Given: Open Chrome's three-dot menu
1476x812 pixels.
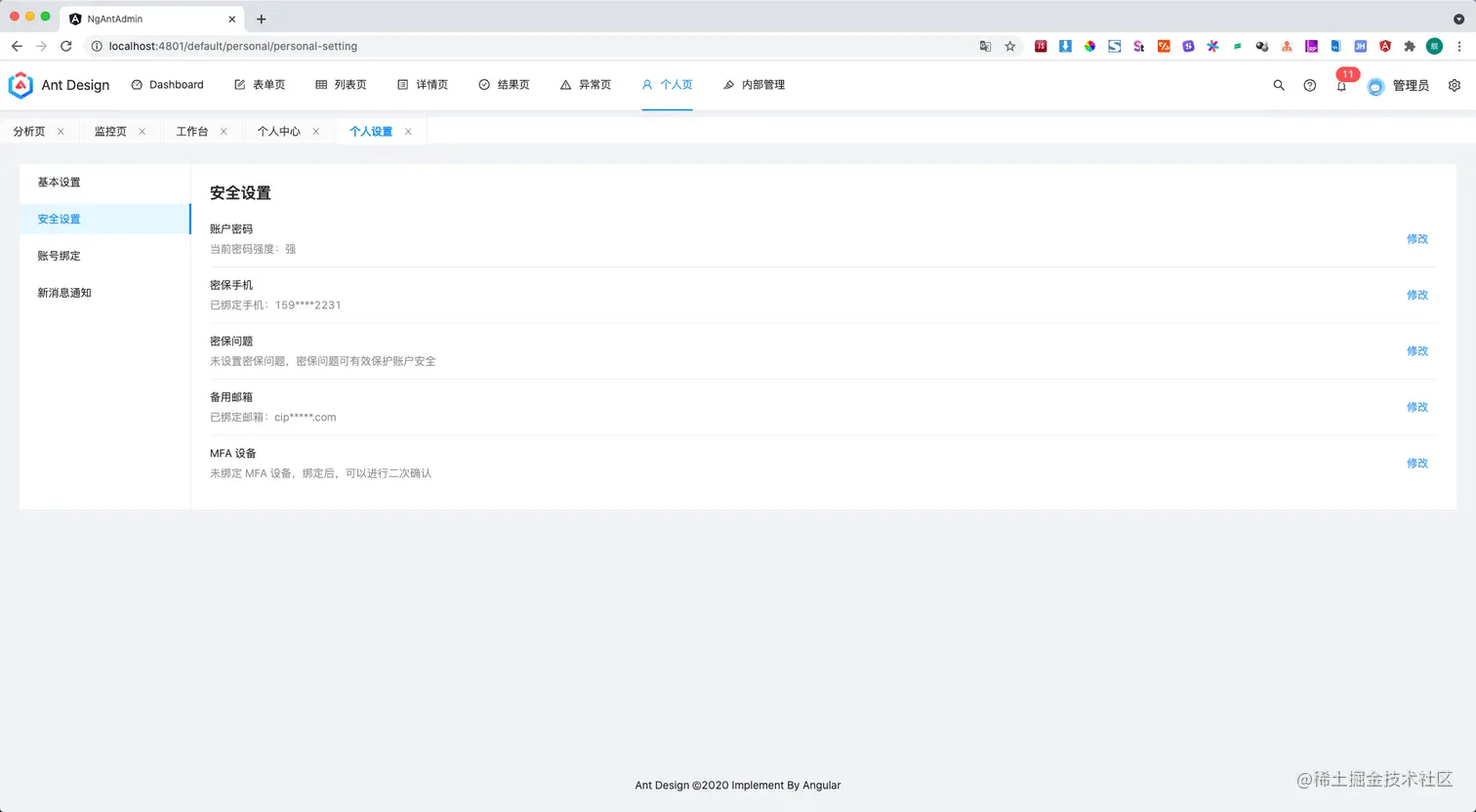Looking at the screenshot, I should [1459, 46].
